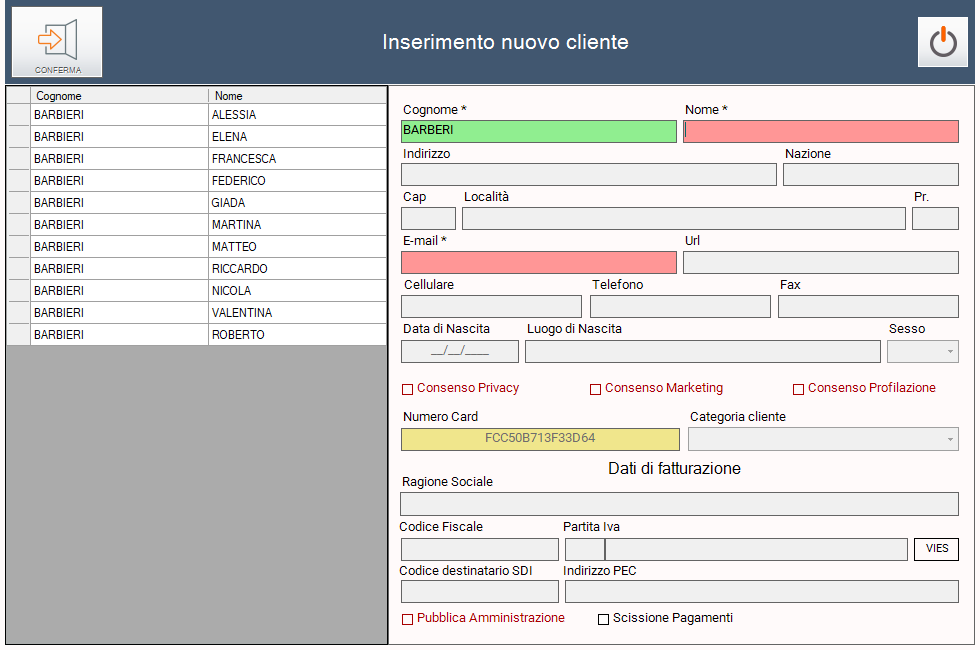Tick the Consenso Marketing checkbox
The height and width of the screenshot is (650, 980).
596,389
